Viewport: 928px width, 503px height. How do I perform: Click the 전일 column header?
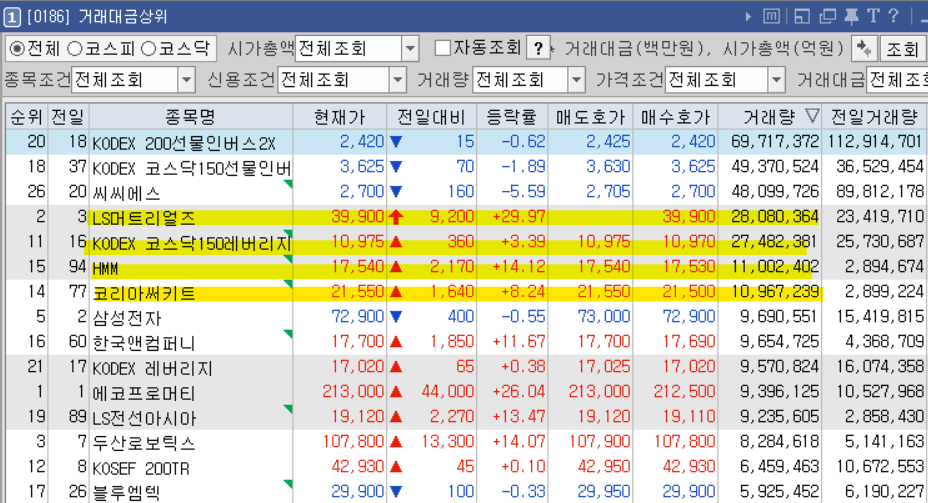[x=67, y=117]
